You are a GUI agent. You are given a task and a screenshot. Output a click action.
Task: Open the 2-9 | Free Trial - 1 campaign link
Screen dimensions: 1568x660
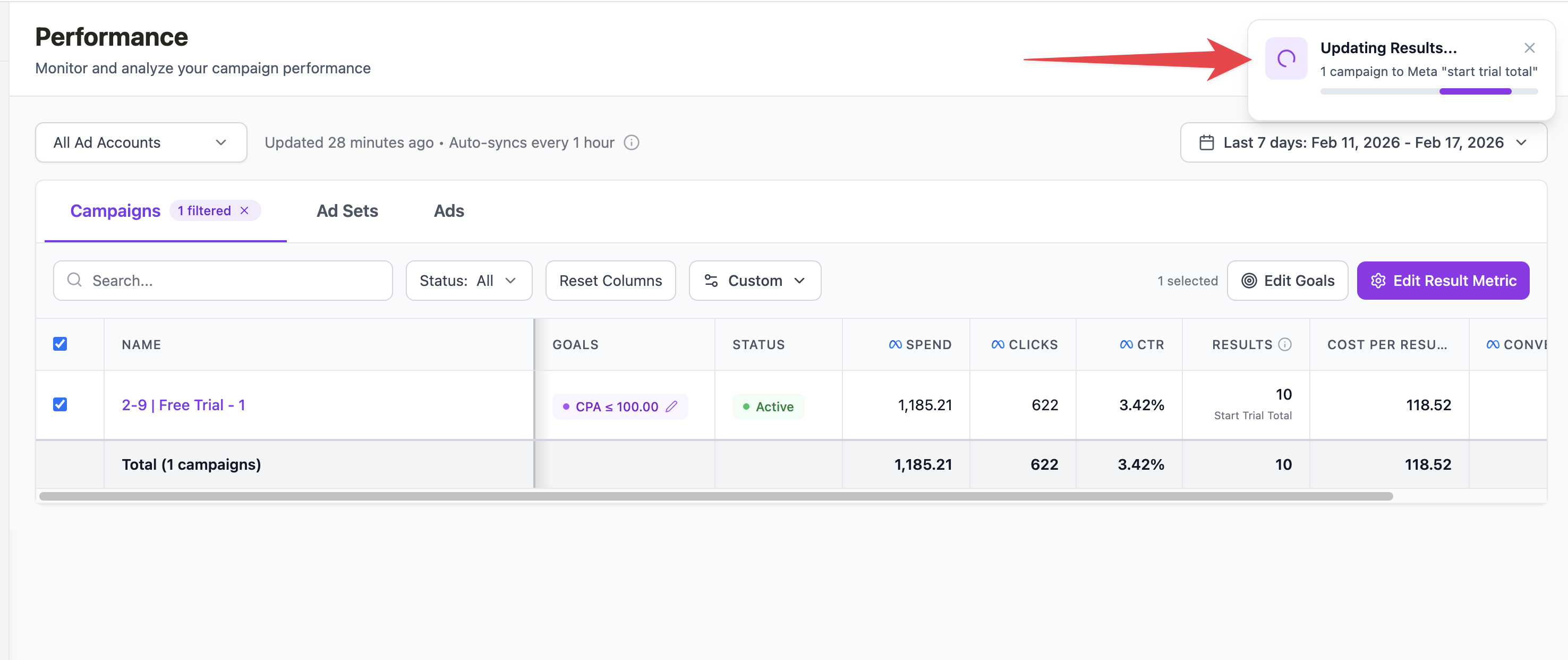[x=183, y=405]
